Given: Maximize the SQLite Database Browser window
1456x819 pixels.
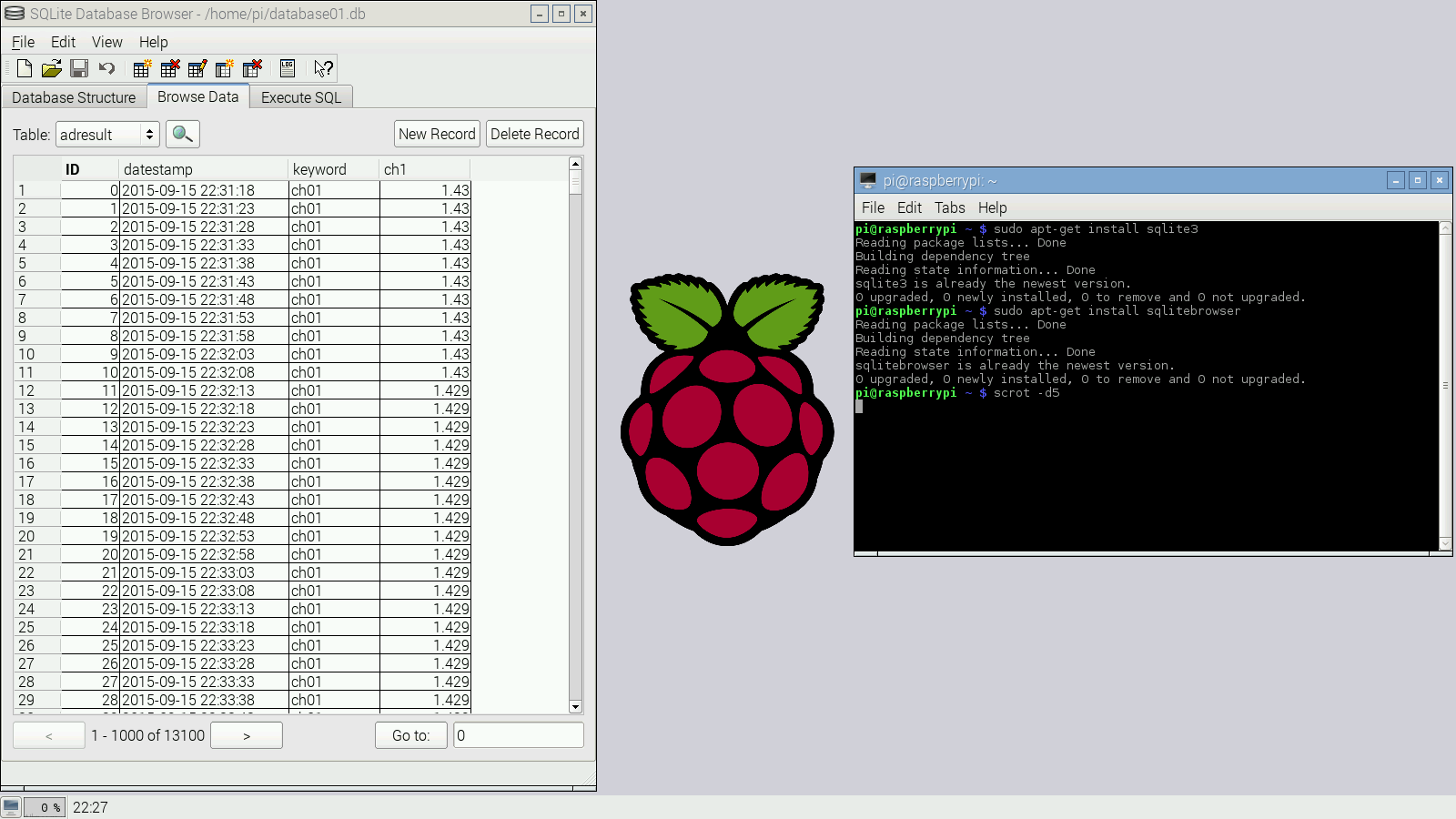Looking at the screenshot, I should tap(561, 14).
